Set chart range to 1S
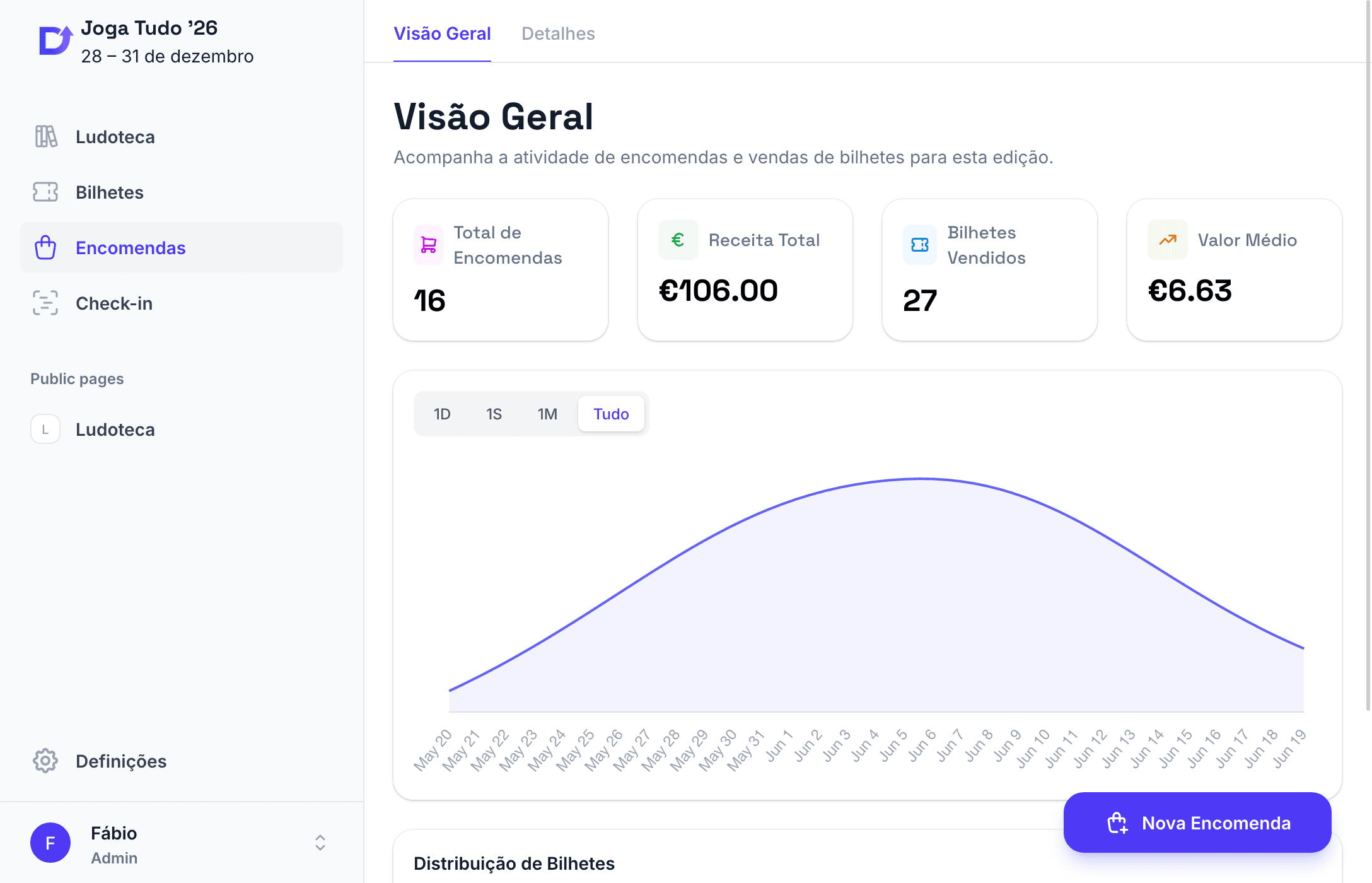The width and height of the screenshot is (1372, 883). coord(494,414)
